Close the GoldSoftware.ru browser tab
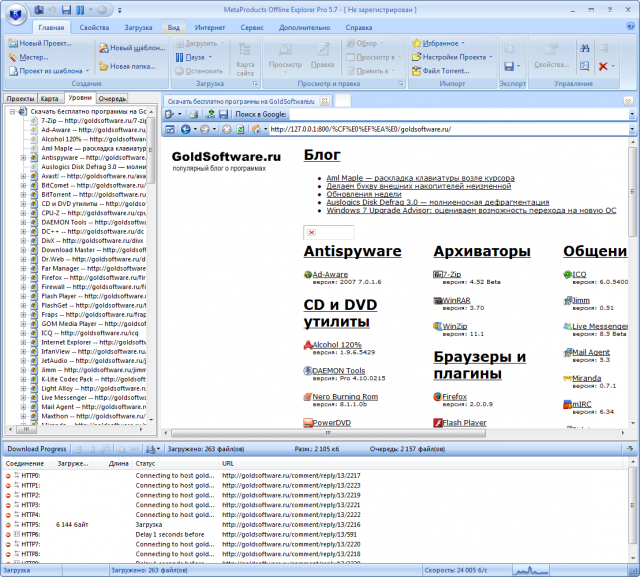Image resolution: width=640 pixels, height=577 pixels. [324, 101]
